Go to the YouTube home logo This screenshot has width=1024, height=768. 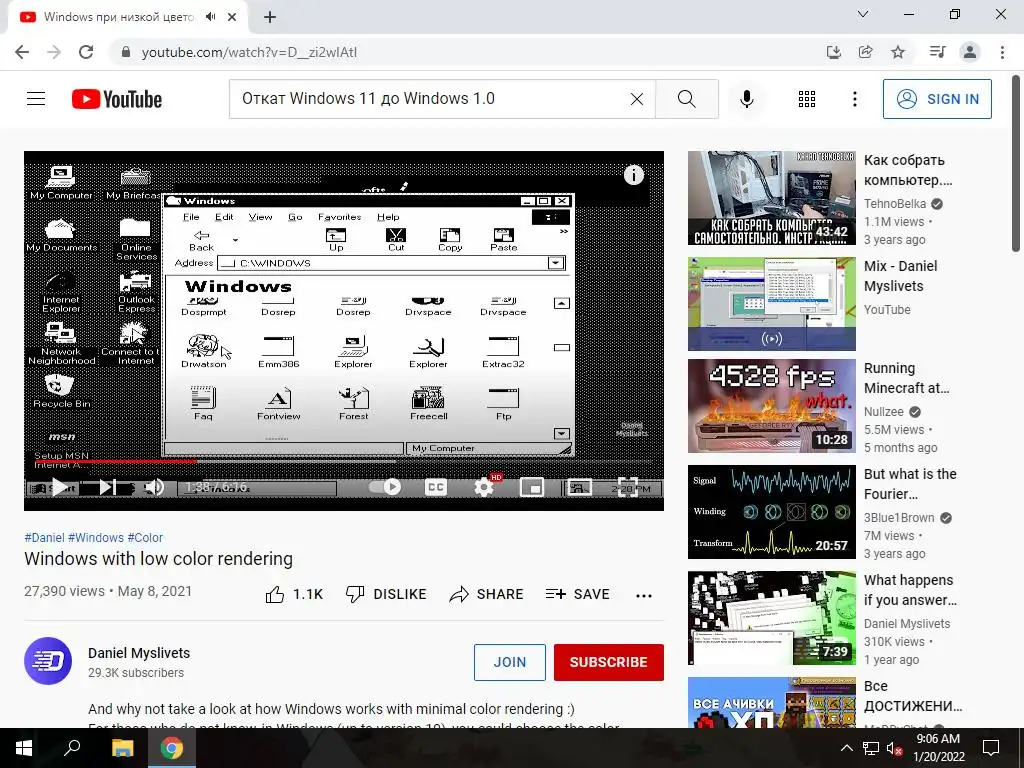pos(117,99)
